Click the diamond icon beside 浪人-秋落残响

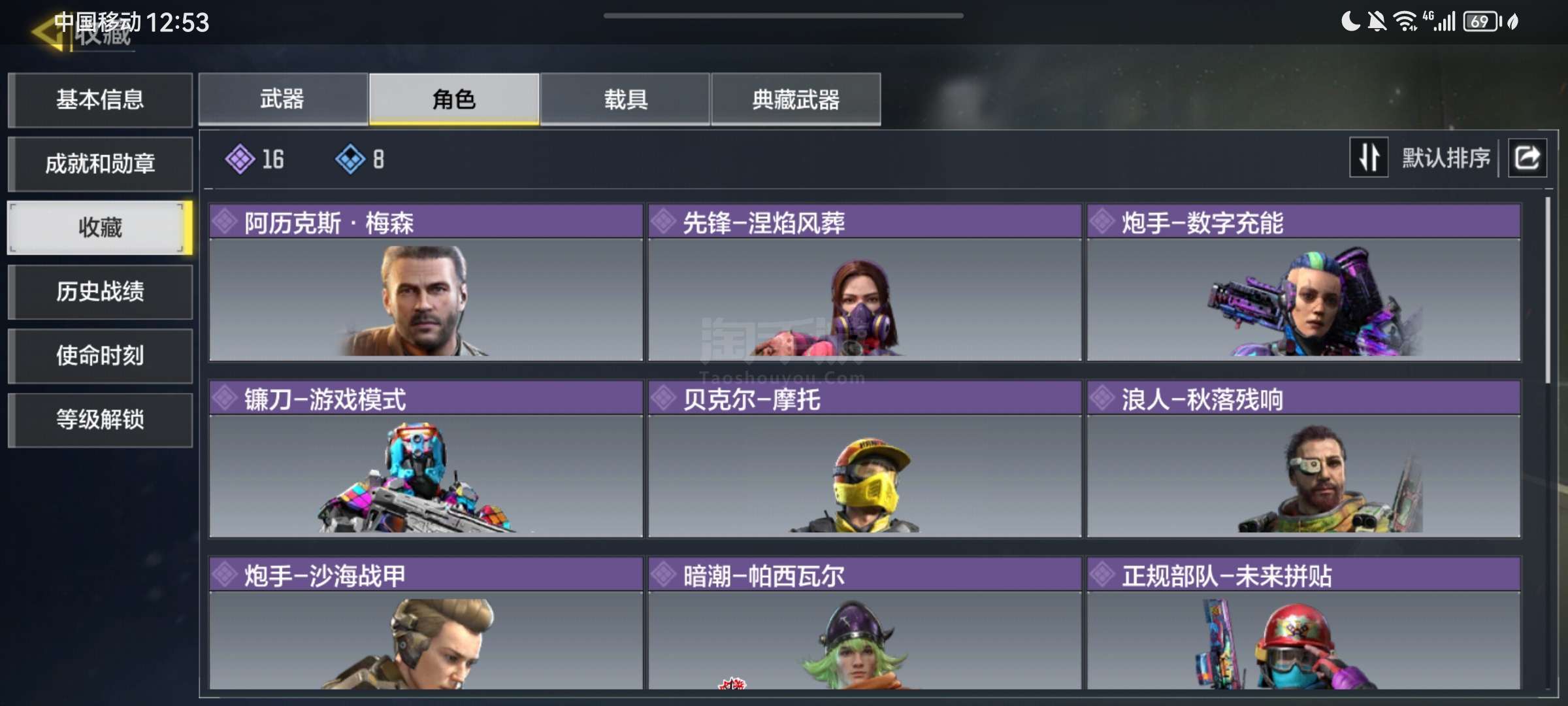[1102, 398]
